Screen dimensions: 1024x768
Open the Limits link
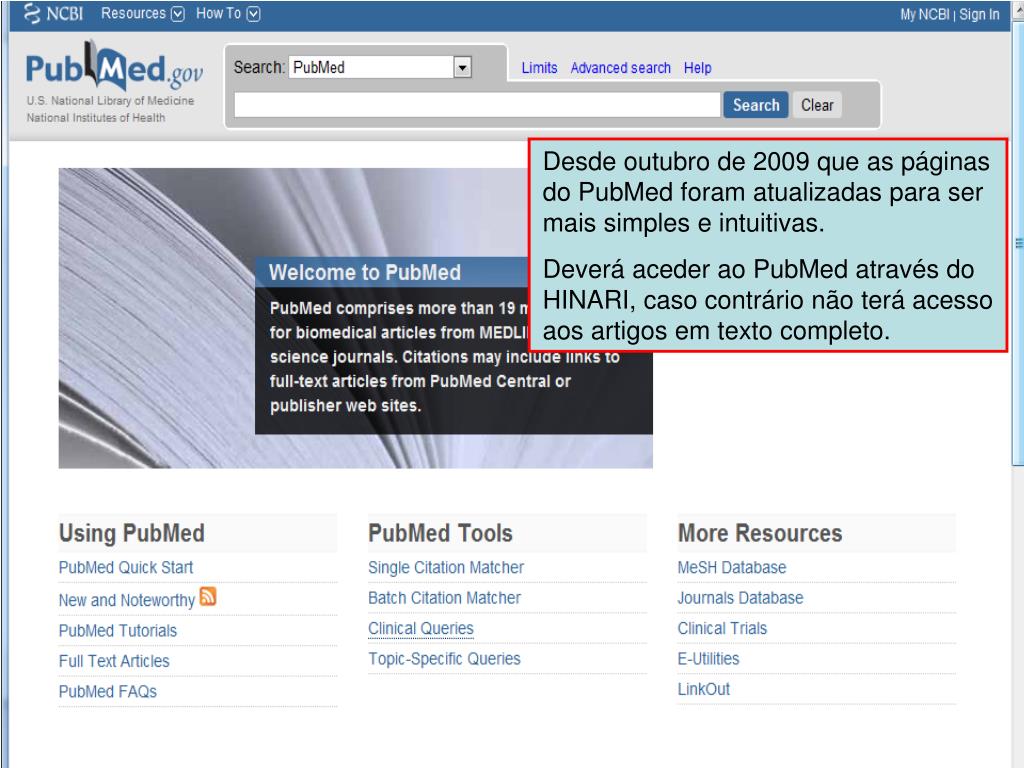[539, 68]
